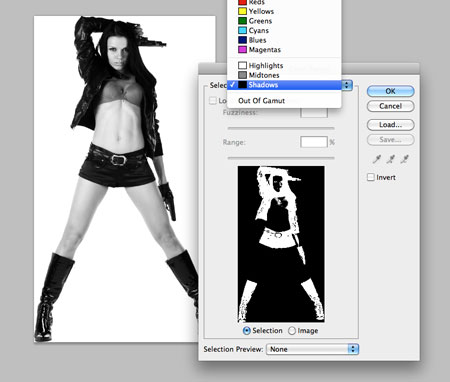Click the blue color swatch

coord(242,40)
